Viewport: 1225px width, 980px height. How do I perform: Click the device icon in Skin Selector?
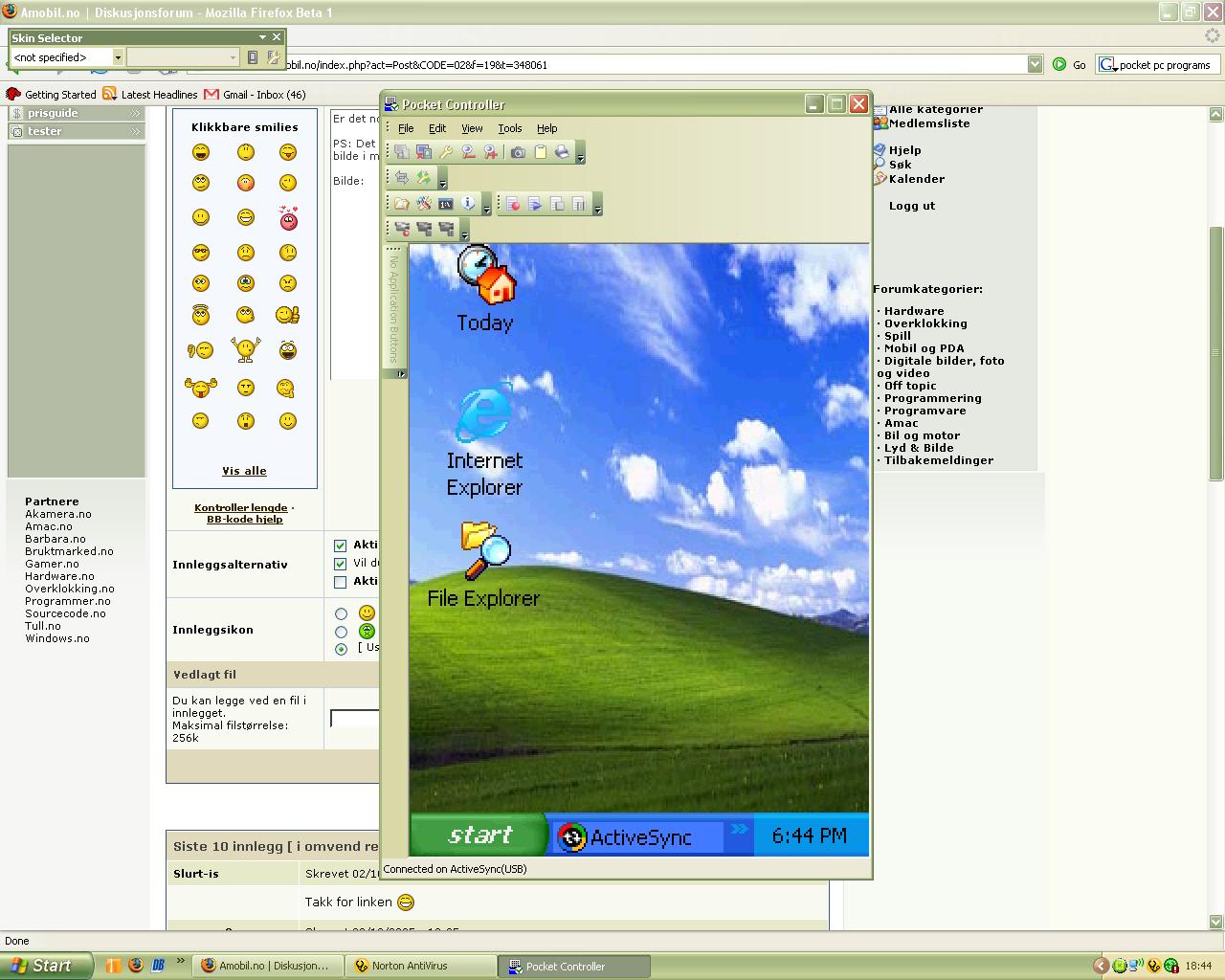(x=253, y=57)
